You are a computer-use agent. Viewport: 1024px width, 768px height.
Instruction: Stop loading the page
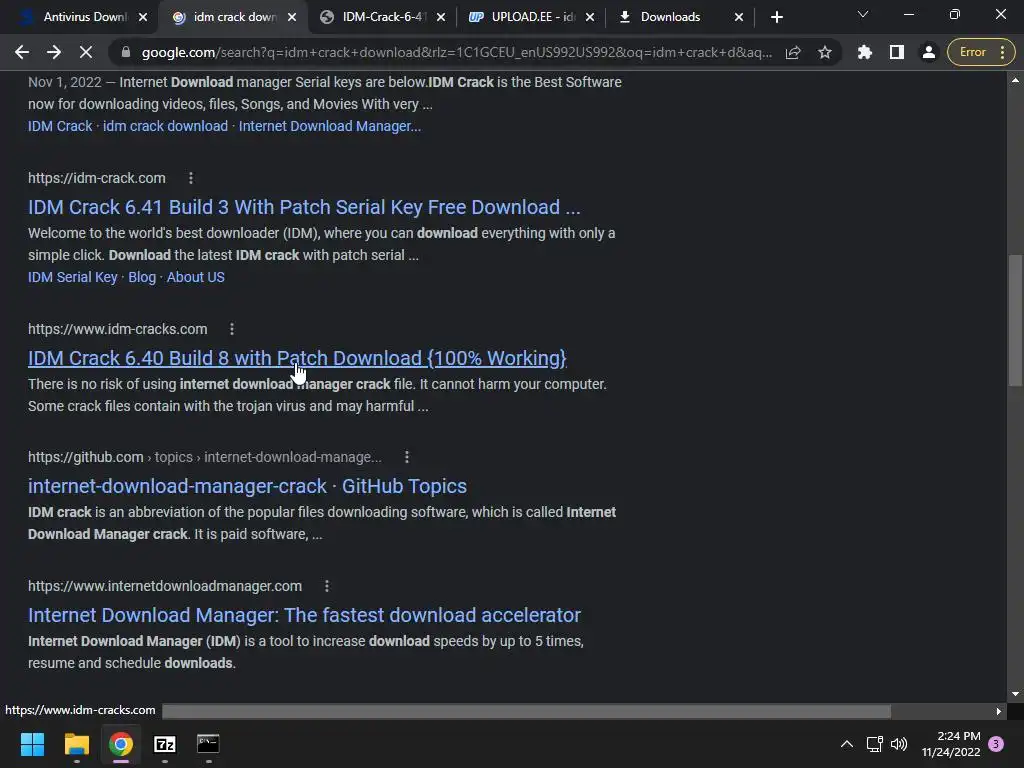click(x=86, y=52)
